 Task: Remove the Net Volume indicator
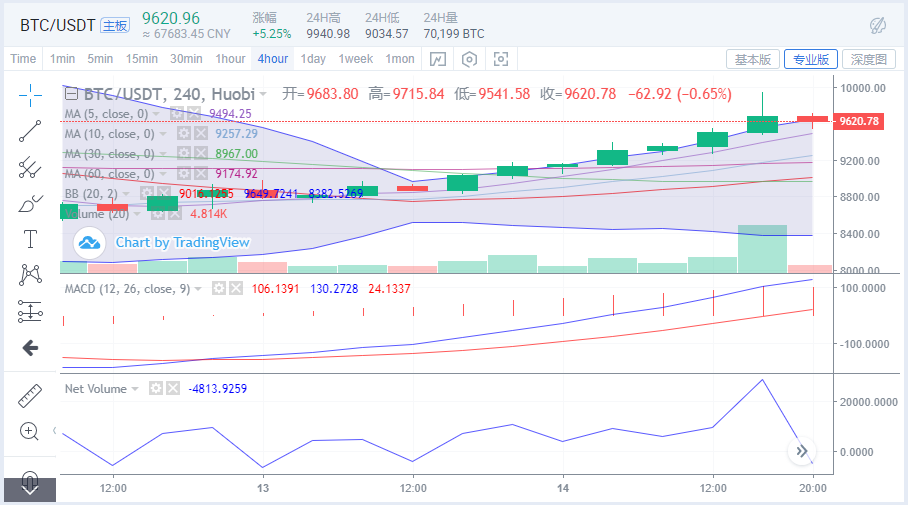(x=173, y=389)
